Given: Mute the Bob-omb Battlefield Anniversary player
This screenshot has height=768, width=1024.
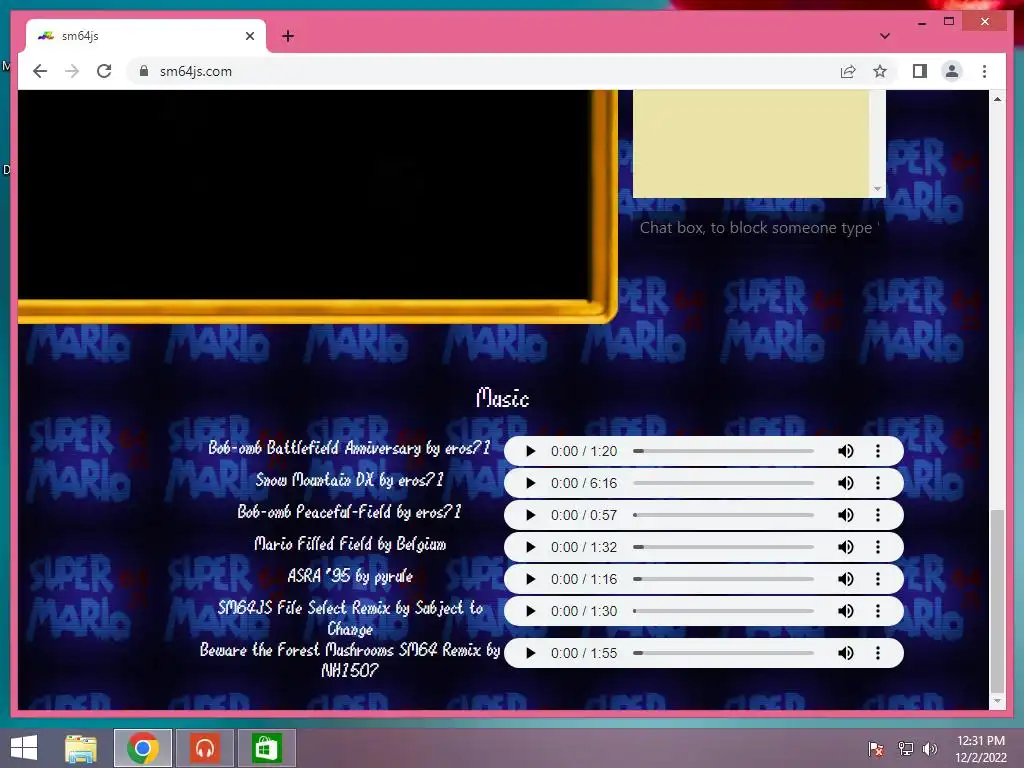Looking at the screenshot, I should coord(846,451).
